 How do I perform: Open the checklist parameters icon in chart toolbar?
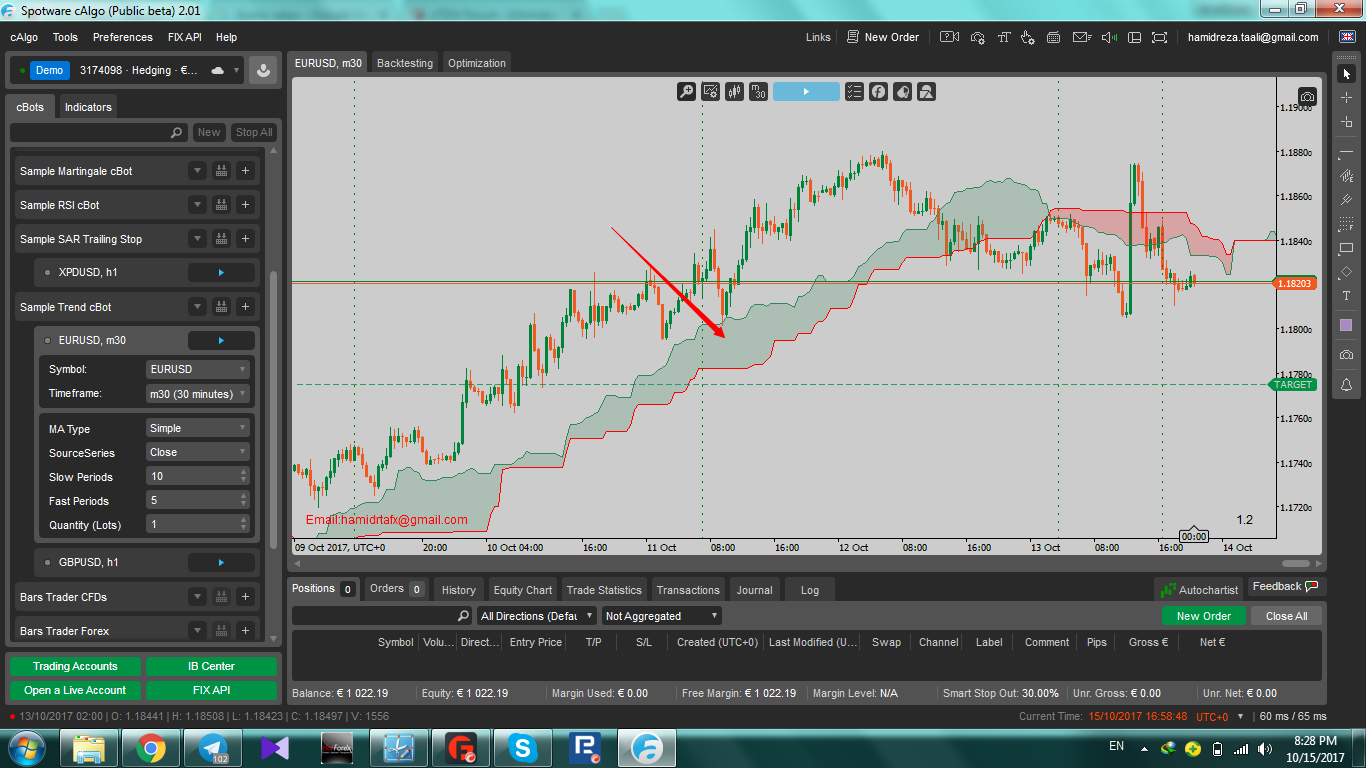[x=854, y=91]
